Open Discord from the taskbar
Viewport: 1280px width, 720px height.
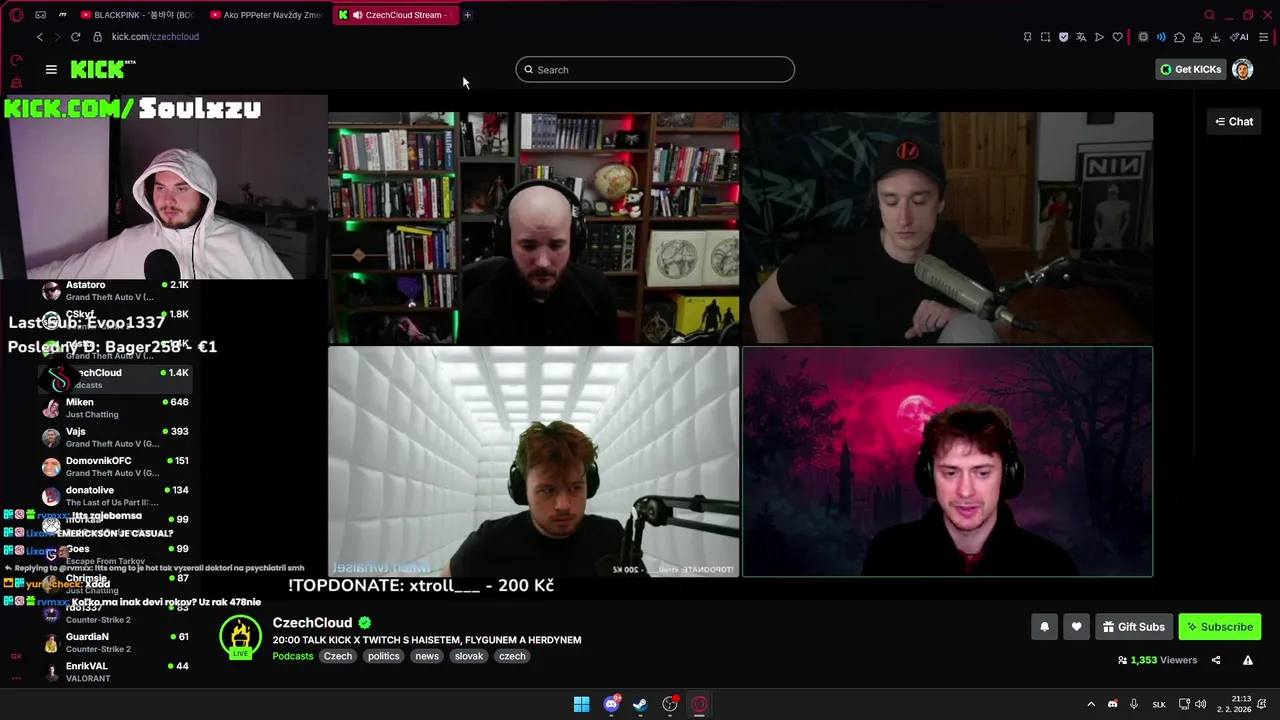click(x=611, y=704)
